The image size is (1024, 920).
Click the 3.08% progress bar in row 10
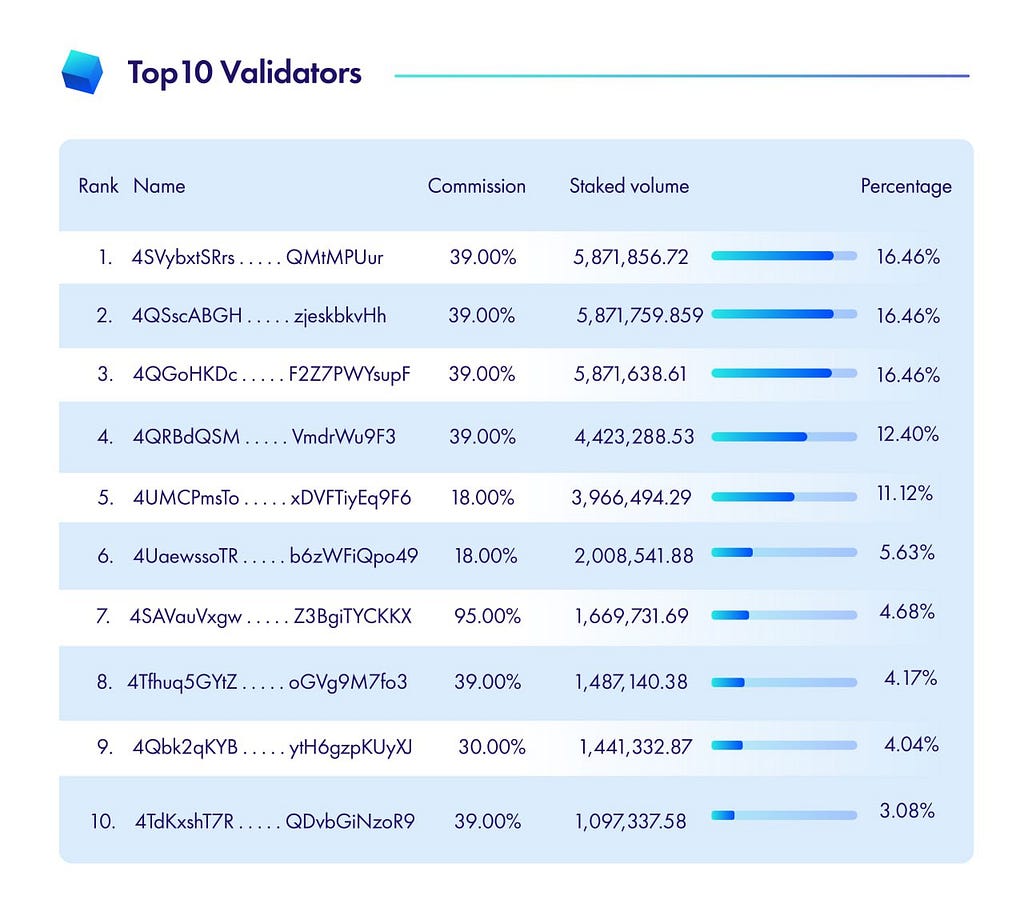784,815
